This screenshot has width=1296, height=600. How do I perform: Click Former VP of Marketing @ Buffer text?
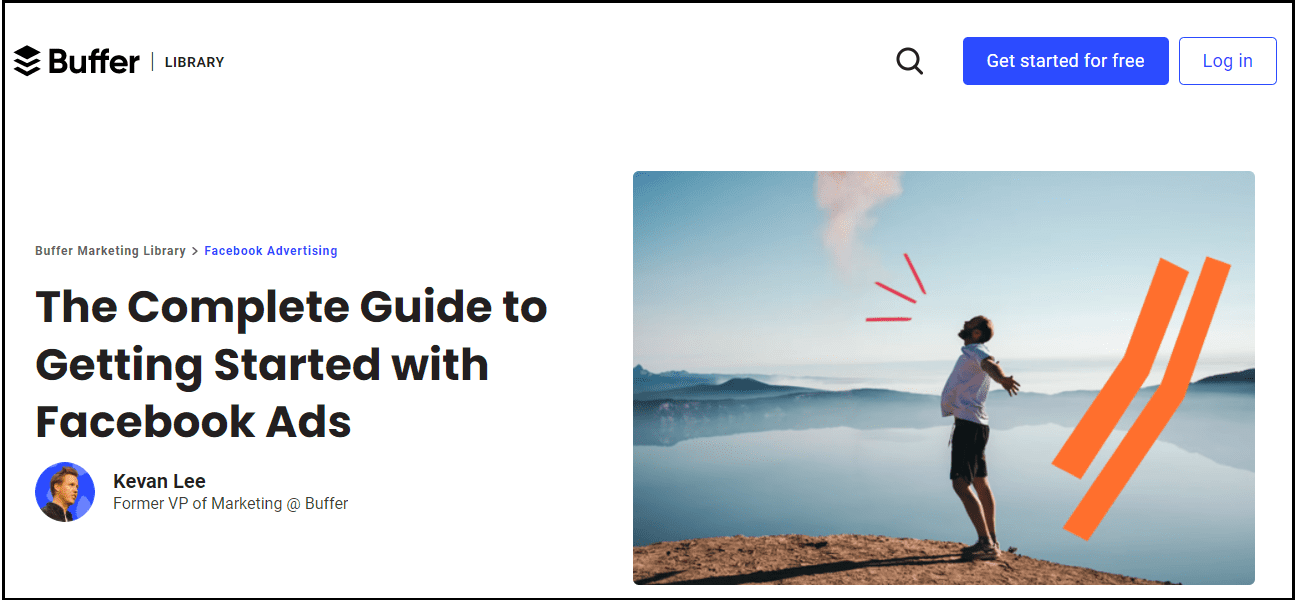coord(230,503)
